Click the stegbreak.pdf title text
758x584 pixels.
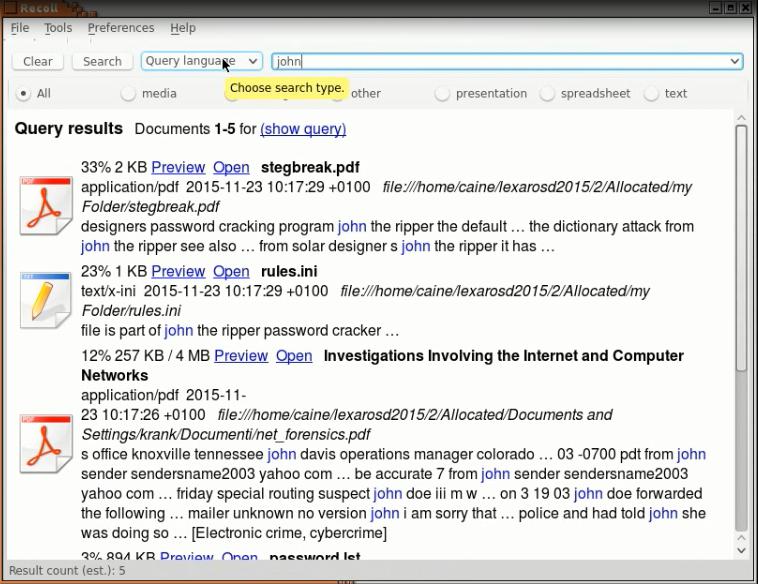coord(310,167)
